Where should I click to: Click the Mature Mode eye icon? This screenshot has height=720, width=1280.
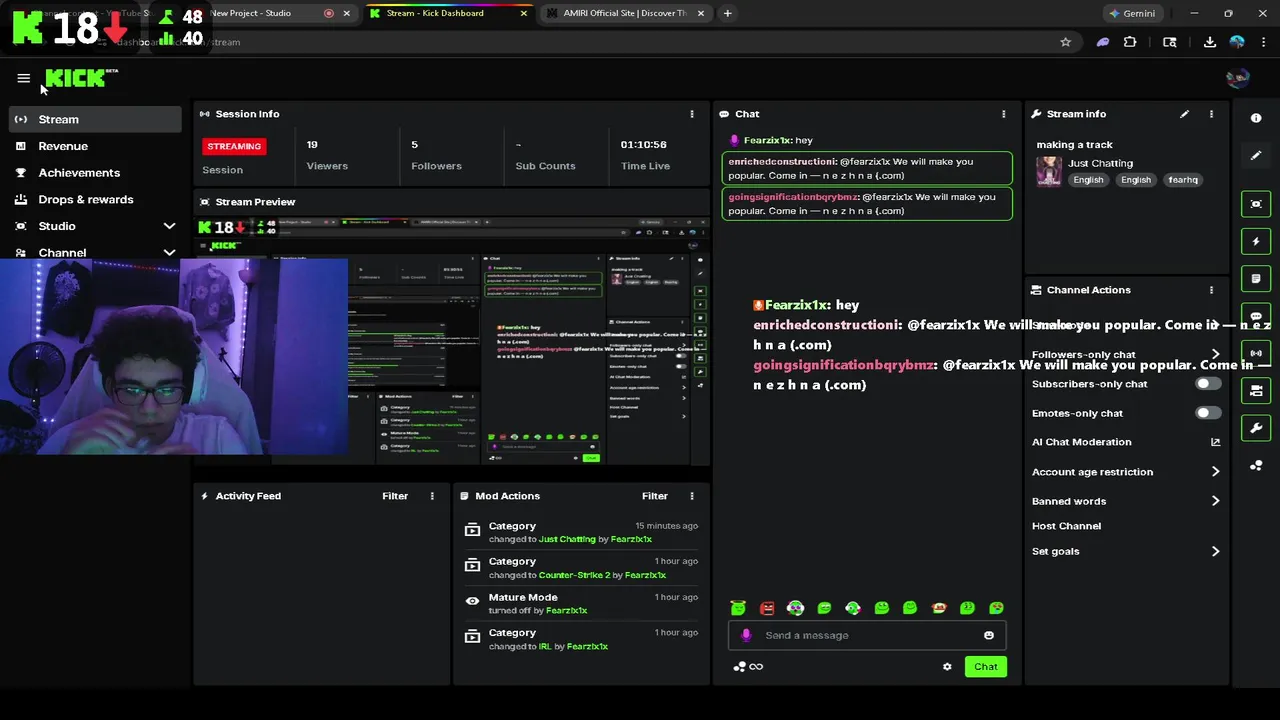(x=472, y=601)
